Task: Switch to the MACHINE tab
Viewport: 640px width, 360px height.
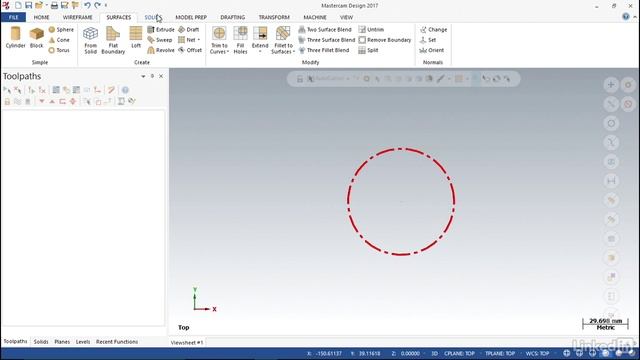Action: click(315, 17)
